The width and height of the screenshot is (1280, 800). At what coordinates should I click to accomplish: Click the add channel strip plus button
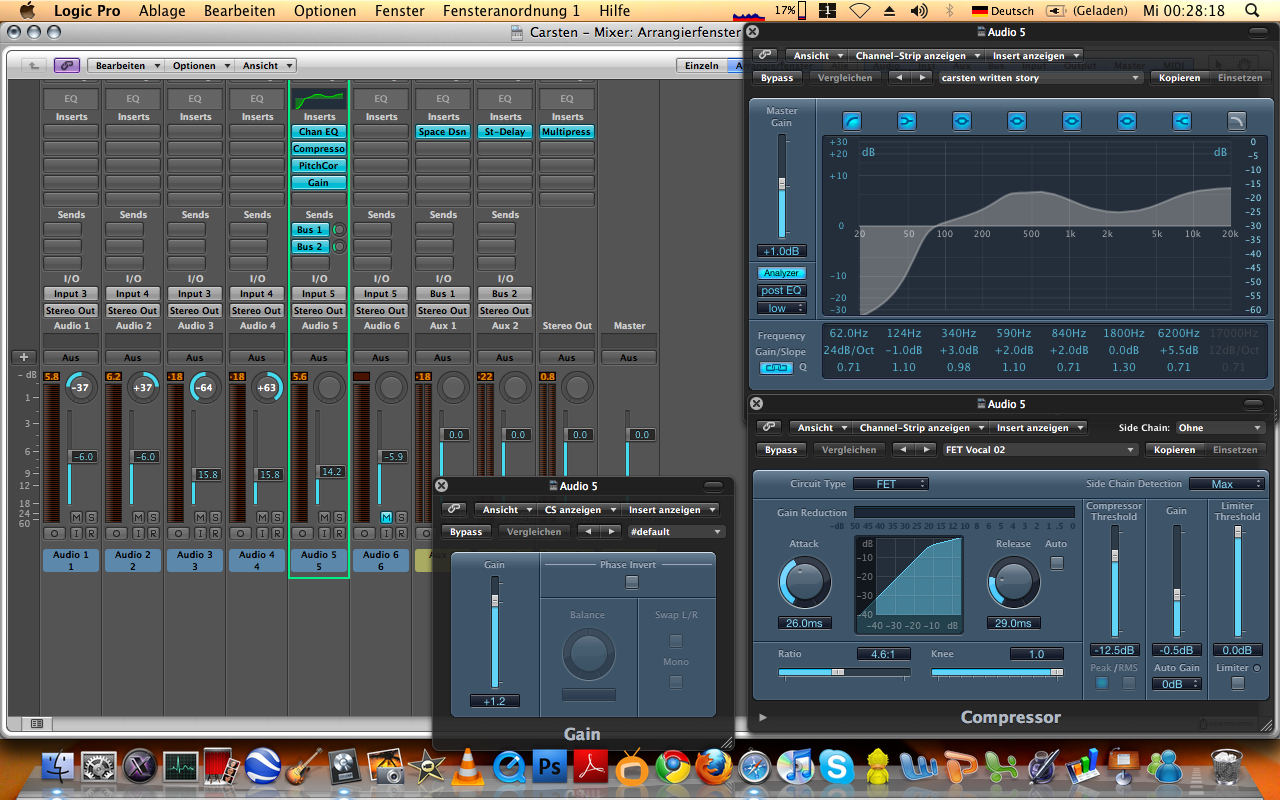coord(24,357)
